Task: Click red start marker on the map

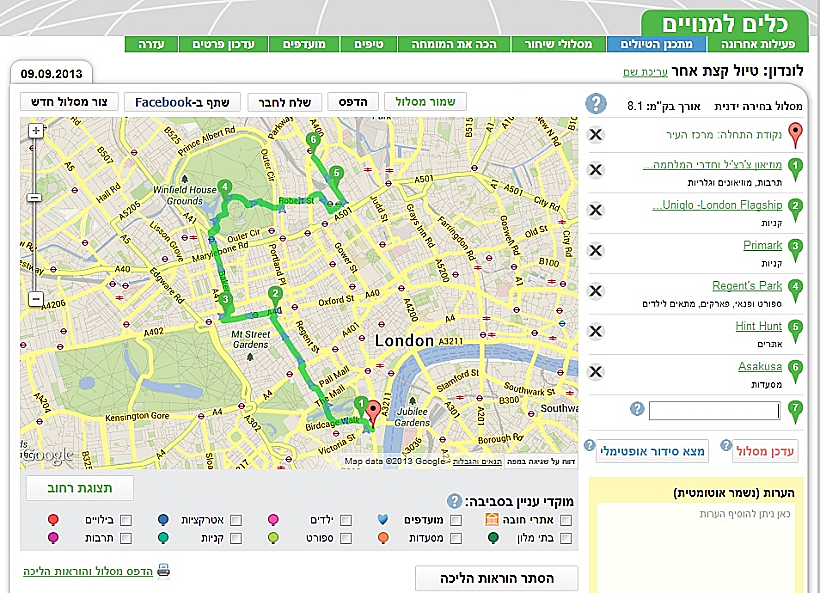Action: [x=374, y=411]
